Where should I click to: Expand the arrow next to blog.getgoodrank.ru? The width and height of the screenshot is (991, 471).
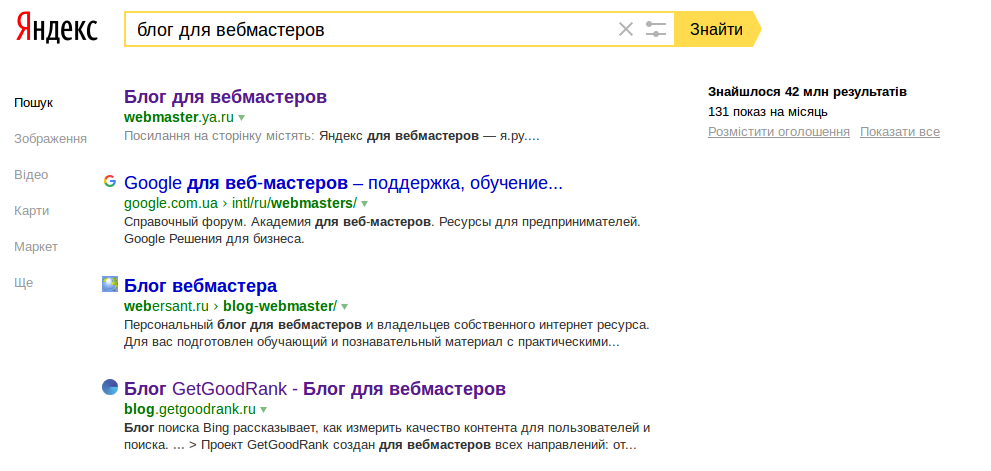264,410
